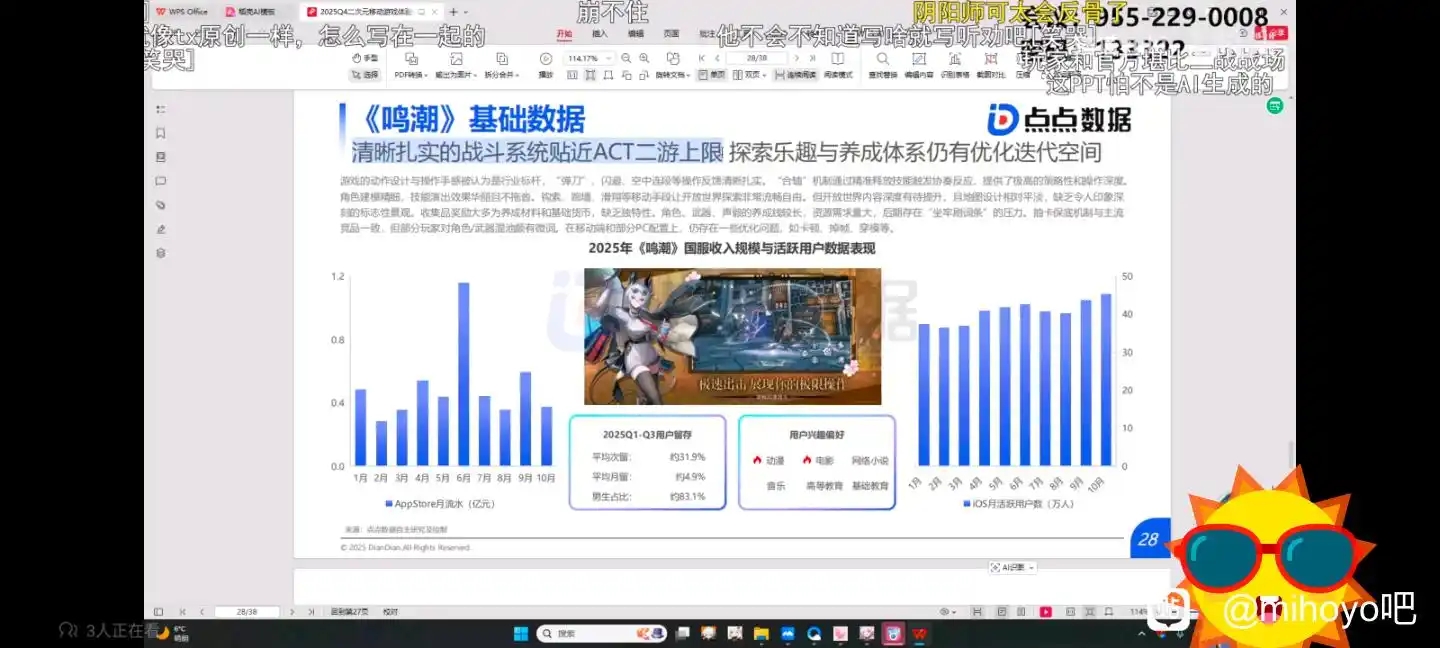This screenshot has width=1440, height=648.
Task: Open 查找替换 find and replace tool
Action: [882, 65]
